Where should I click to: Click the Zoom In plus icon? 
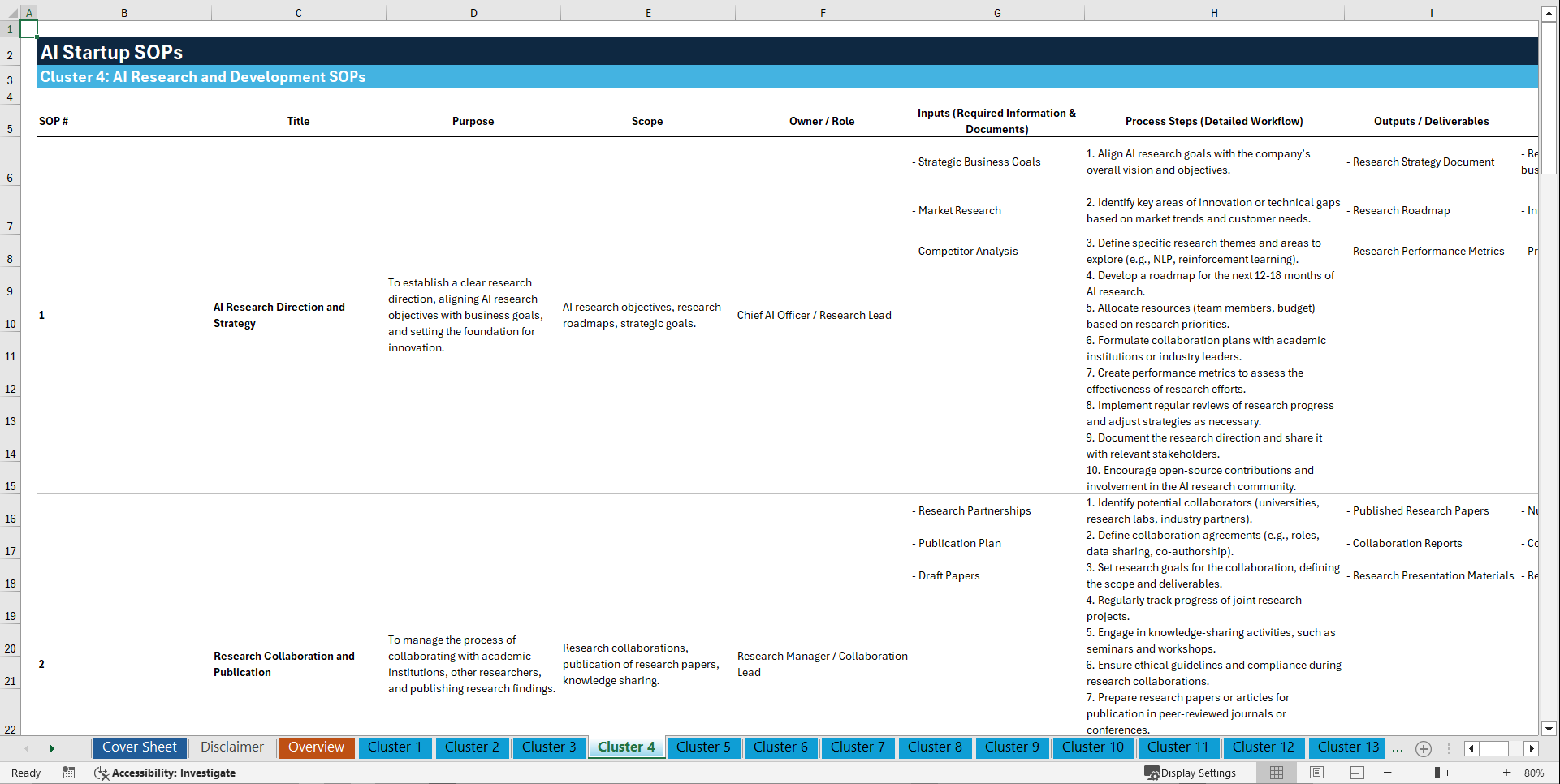click(x=1507, y=773)
